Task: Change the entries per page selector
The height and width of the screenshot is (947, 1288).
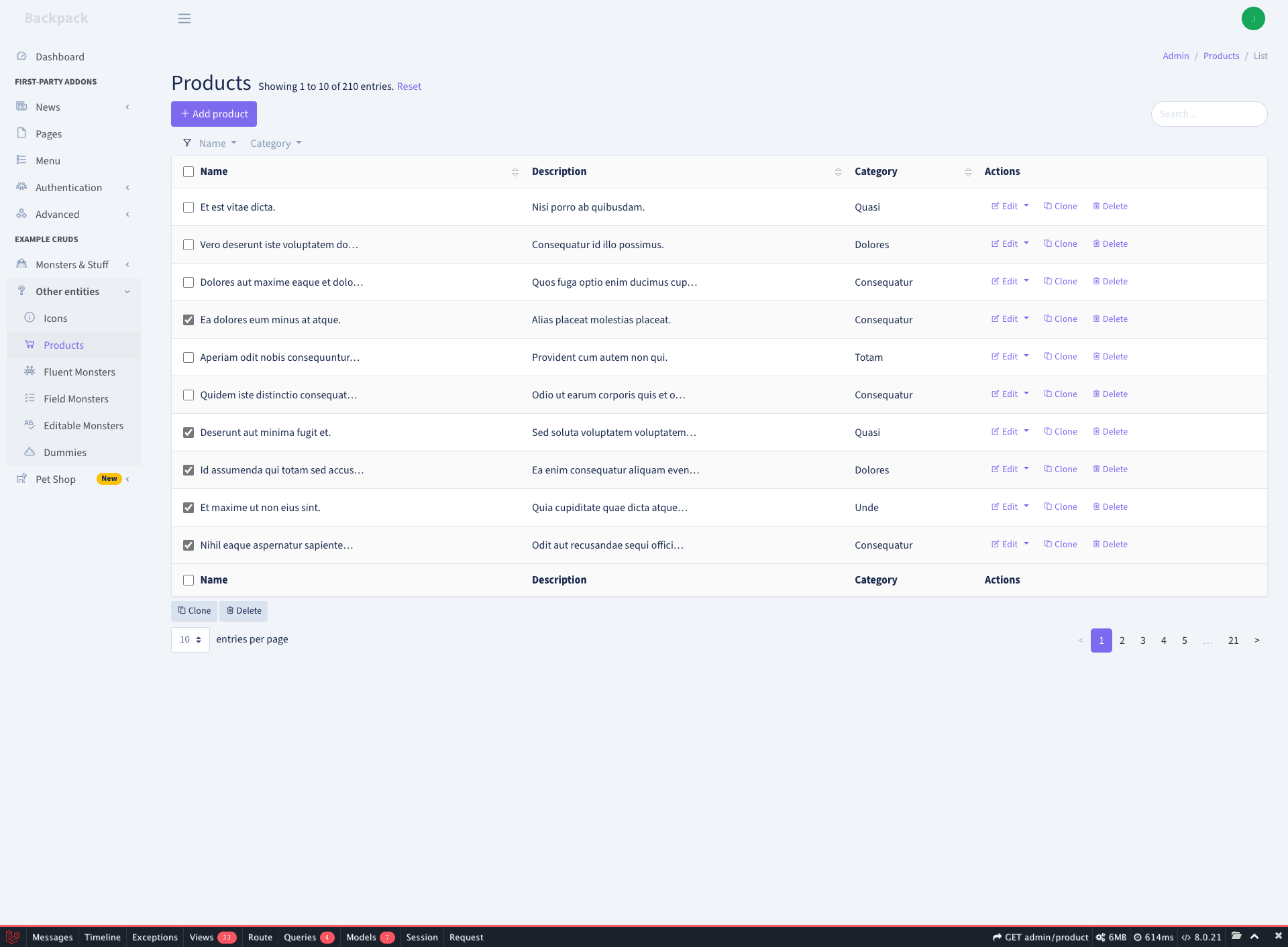Action: click(x=190, y=640)
